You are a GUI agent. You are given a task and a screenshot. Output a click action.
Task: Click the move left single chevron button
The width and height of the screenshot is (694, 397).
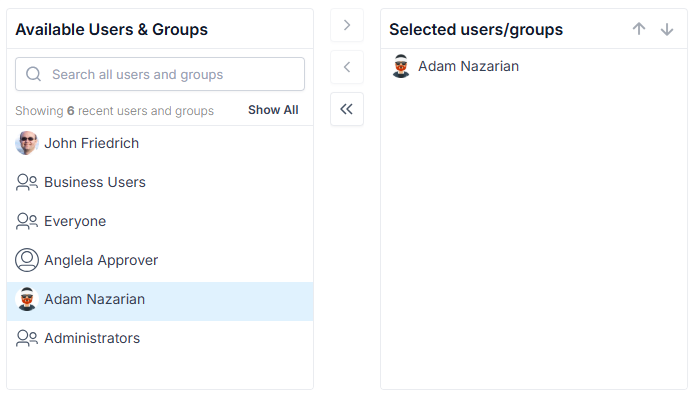pyautogui.click(x=347, y=67)
